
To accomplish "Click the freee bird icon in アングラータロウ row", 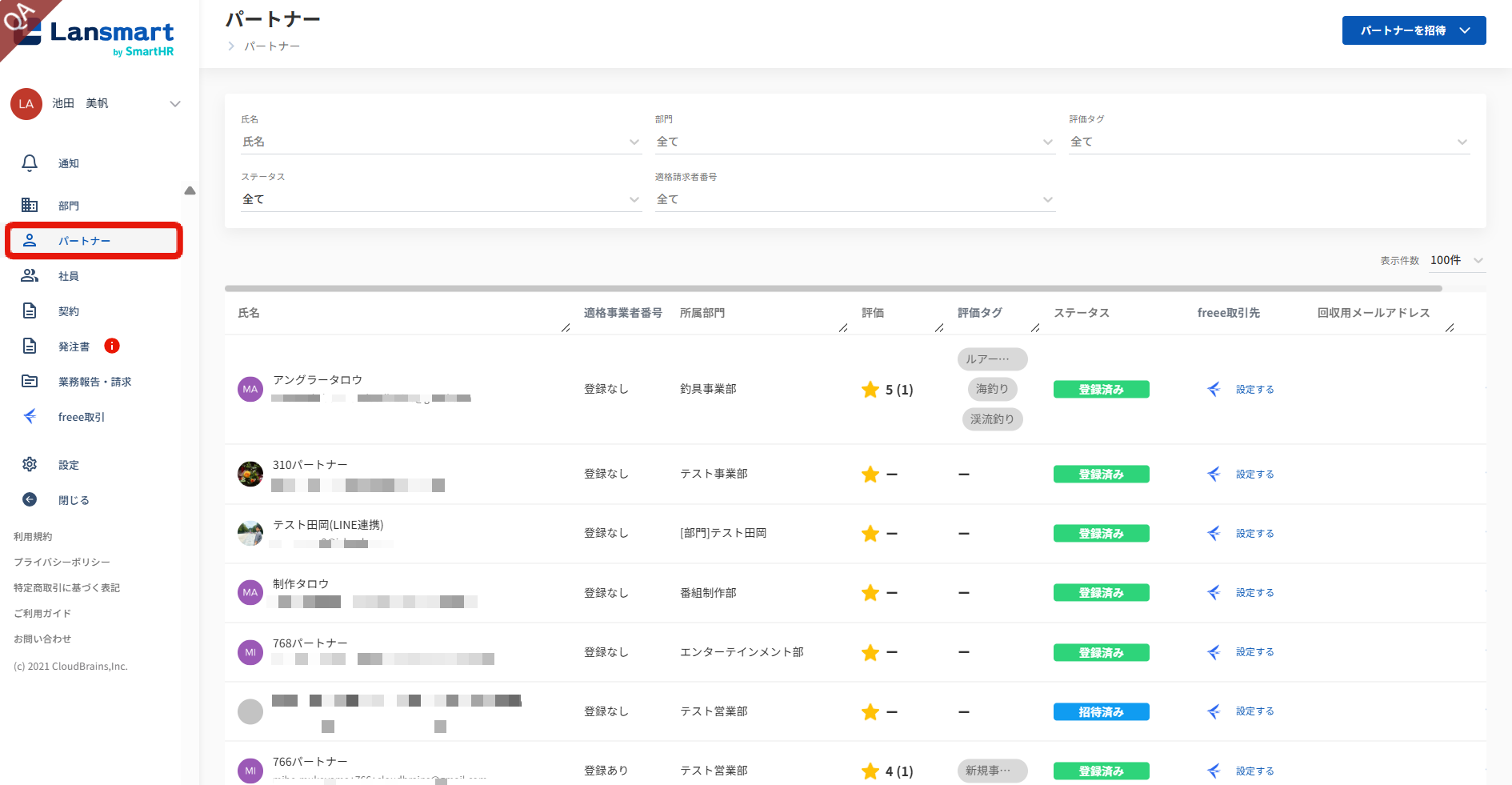I will click(1214, 389).
